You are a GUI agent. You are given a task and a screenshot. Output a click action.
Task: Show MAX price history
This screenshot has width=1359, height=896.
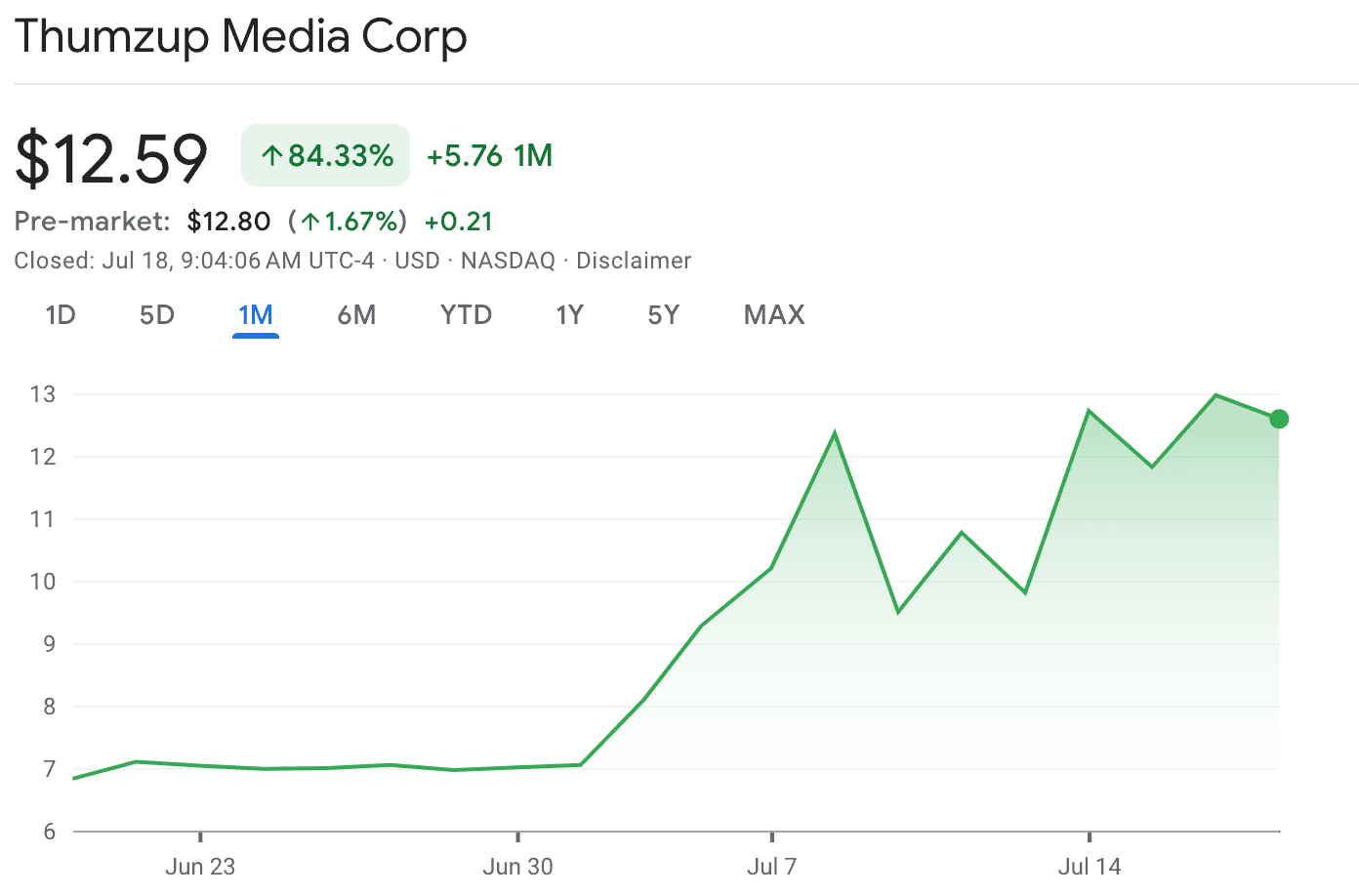pos(774,315)
